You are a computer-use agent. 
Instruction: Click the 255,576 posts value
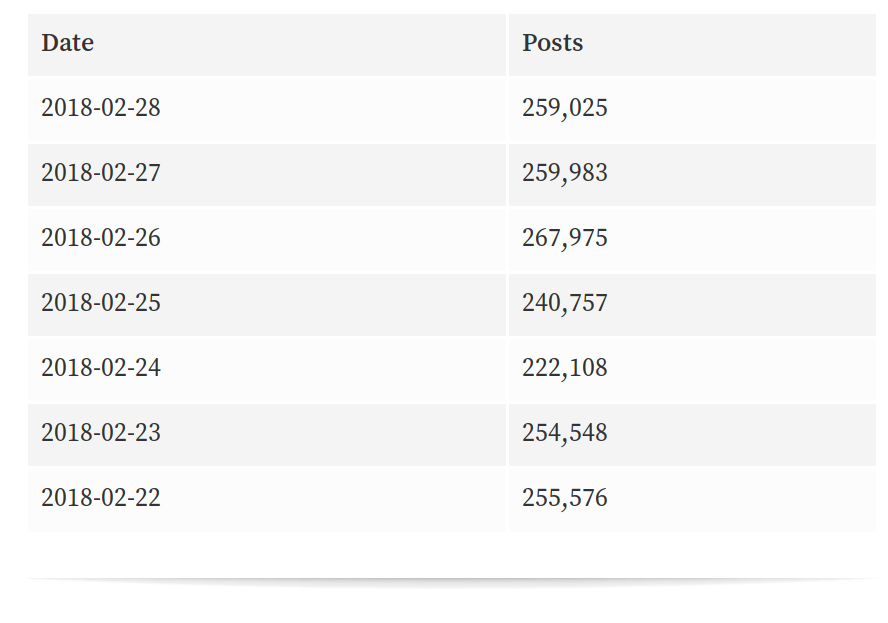tap(565, 498)
